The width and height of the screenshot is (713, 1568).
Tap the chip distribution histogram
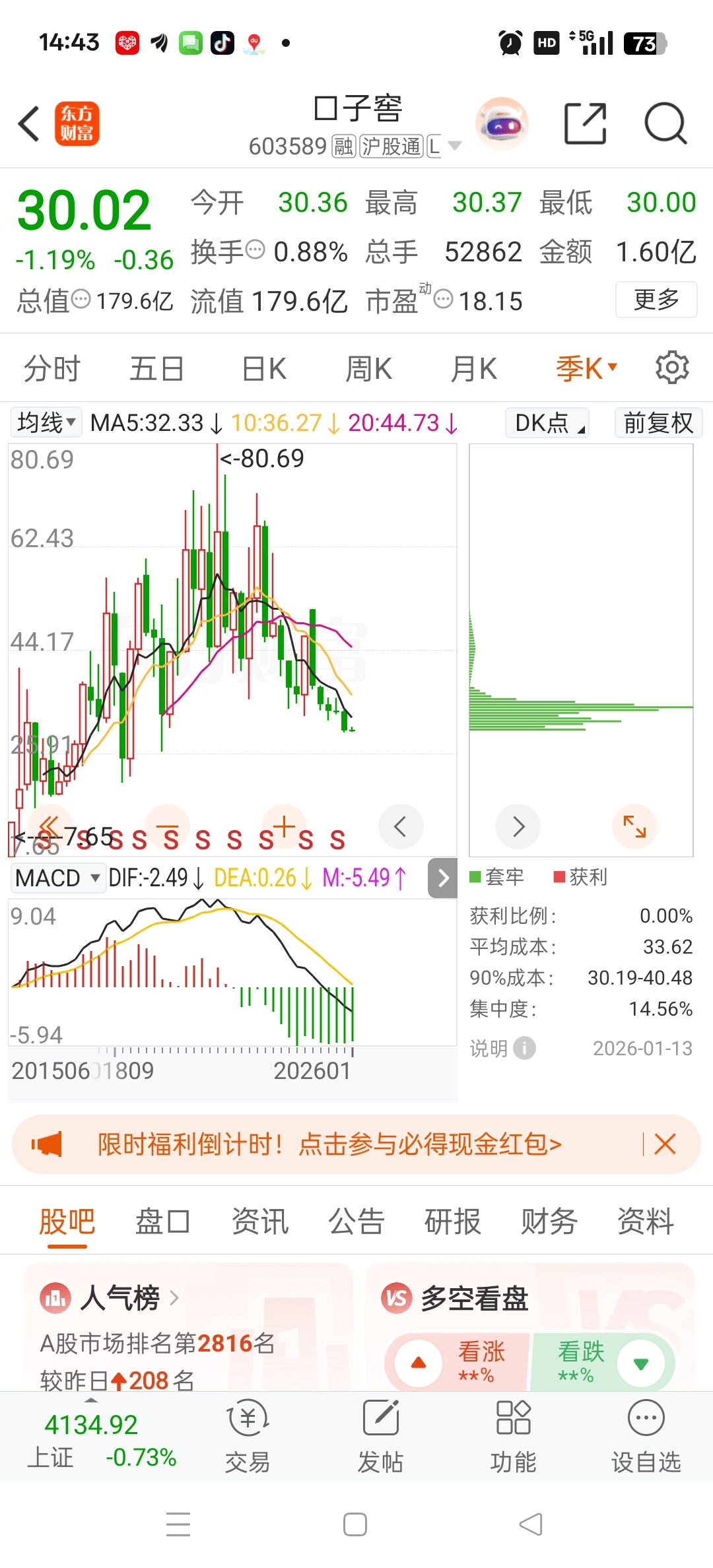581,650
